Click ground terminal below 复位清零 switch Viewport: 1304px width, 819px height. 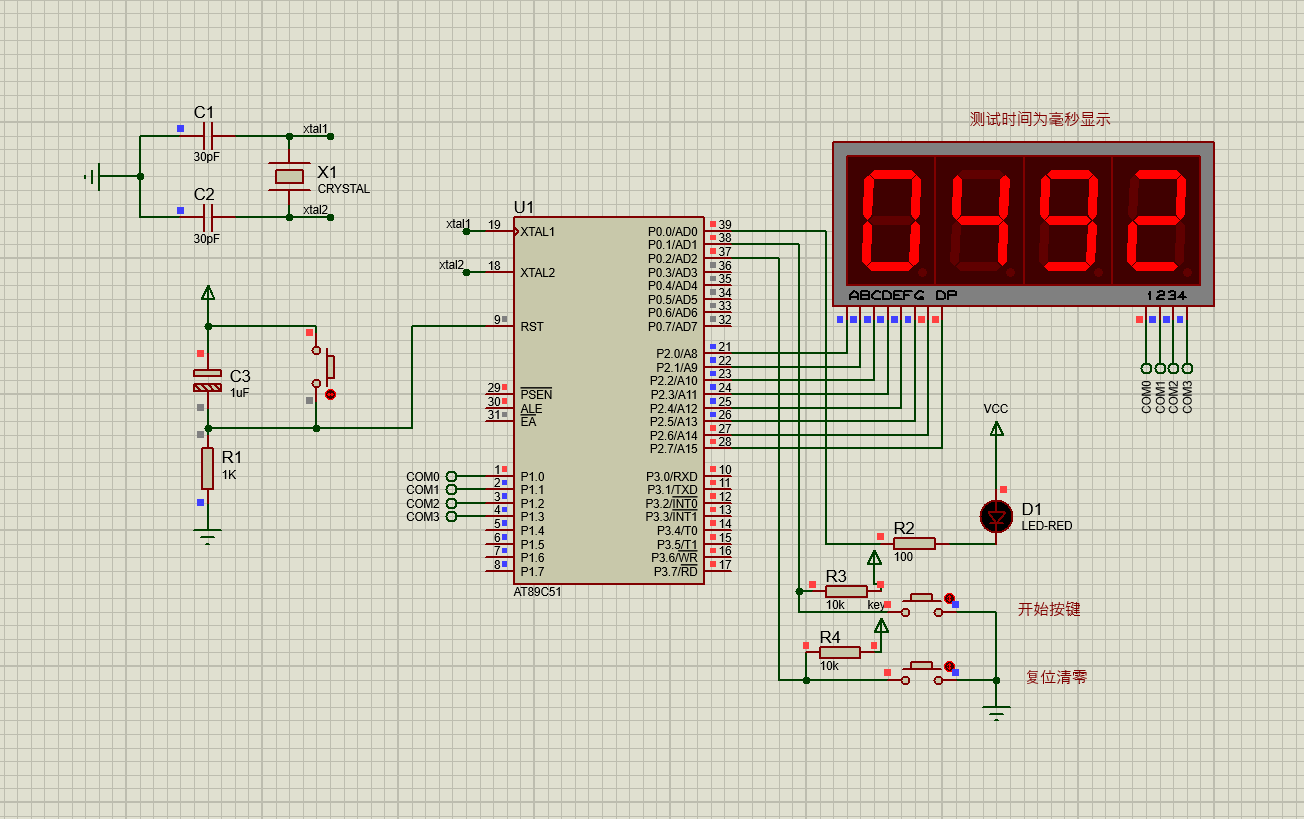(996, 713)
